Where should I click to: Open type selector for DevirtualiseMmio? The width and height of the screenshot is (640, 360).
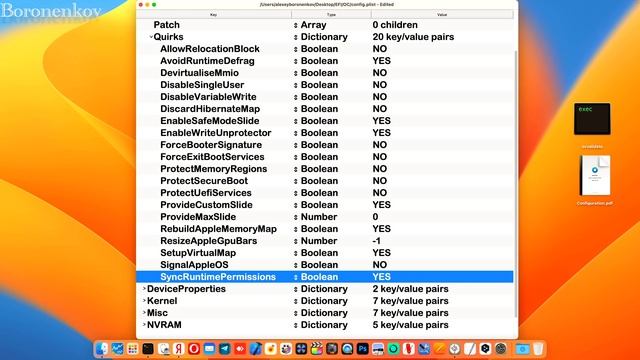[x=296, y=73]
